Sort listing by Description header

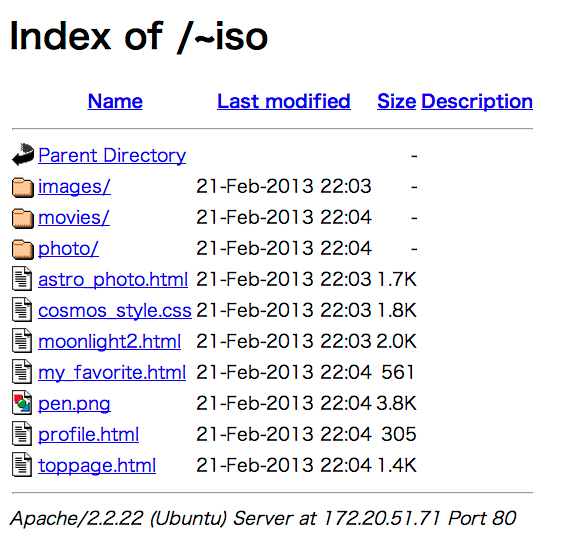click(x=477, y=101)
